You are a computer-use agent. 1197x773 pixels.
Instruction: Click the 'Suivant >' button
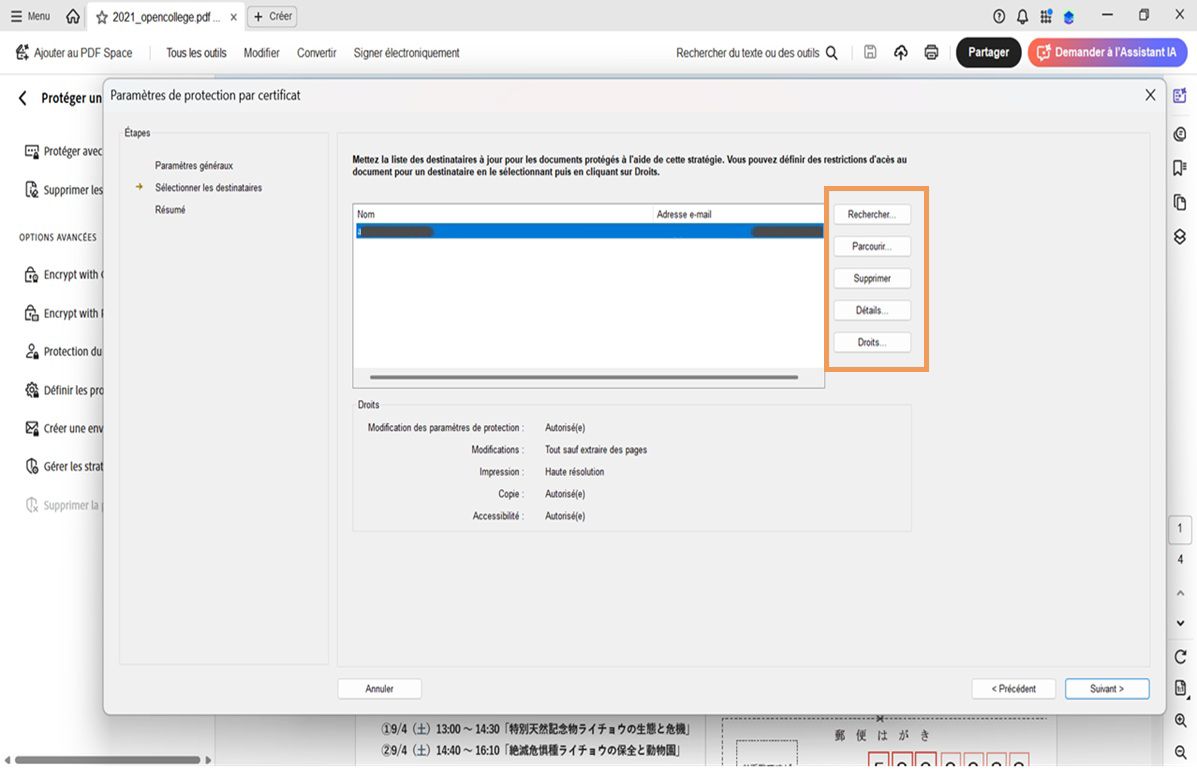coord(1107,688)
